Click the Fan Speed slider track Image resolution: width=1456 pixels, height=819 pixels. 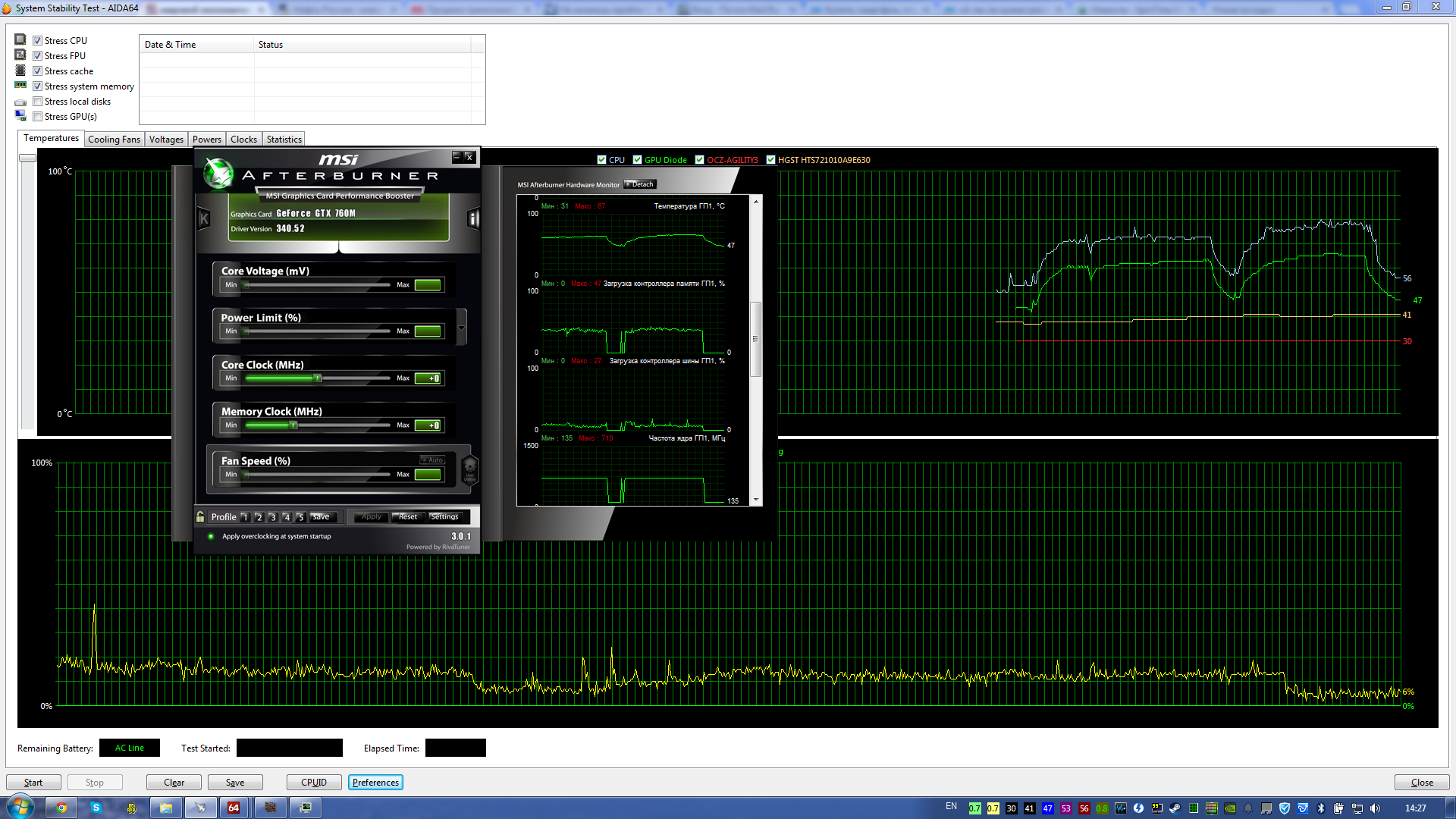[x=317, y=475]
